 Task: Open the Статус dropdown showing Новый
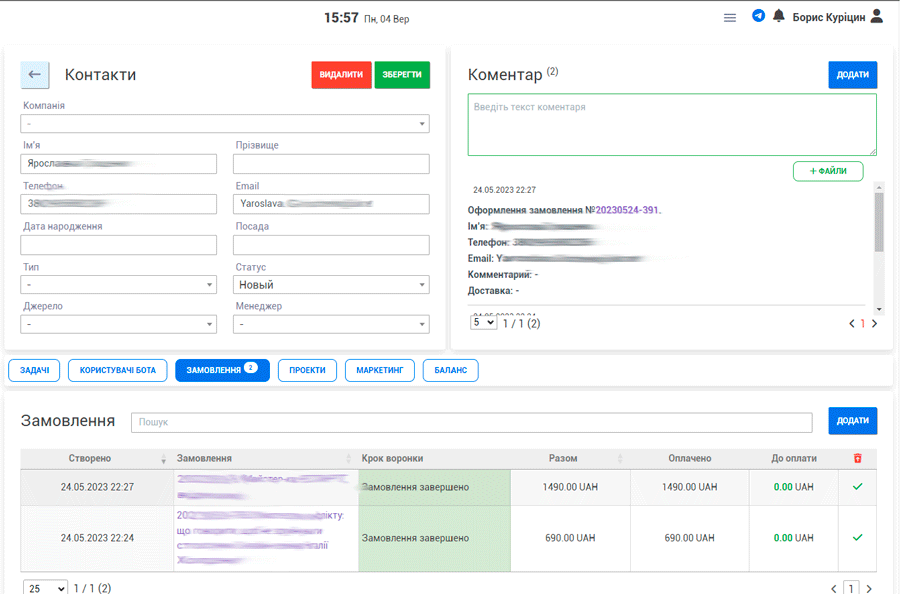[x=331, y=285]
